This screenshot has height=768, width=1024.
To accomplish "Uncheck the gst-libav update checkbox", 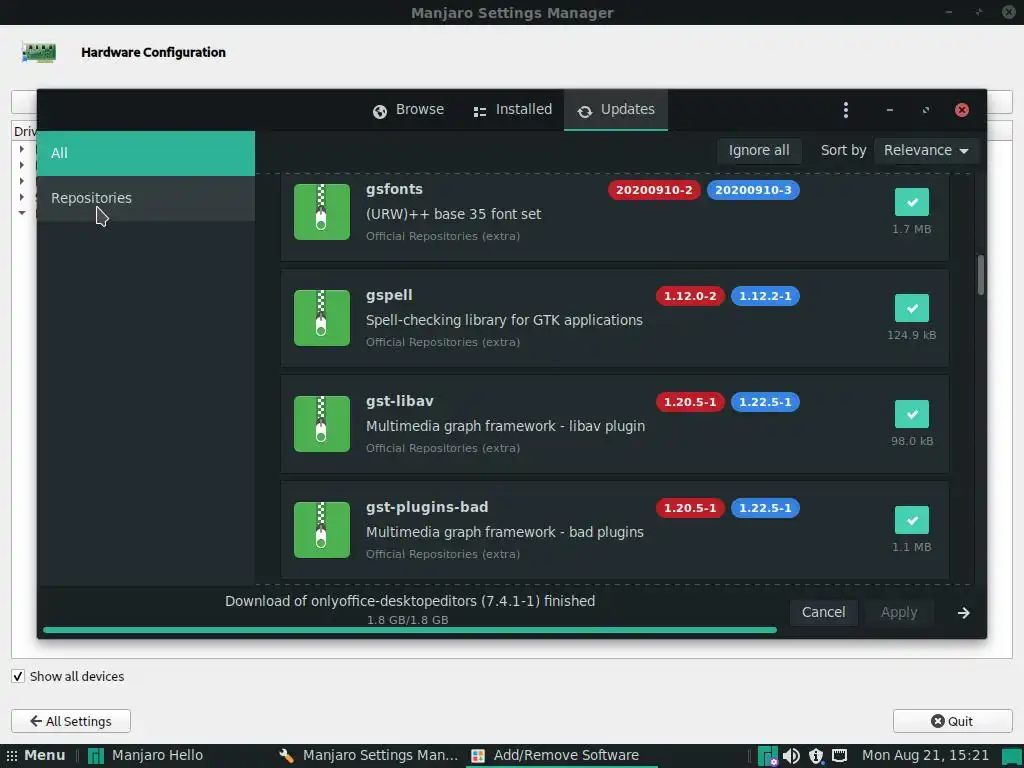I will tap(912, 413).
